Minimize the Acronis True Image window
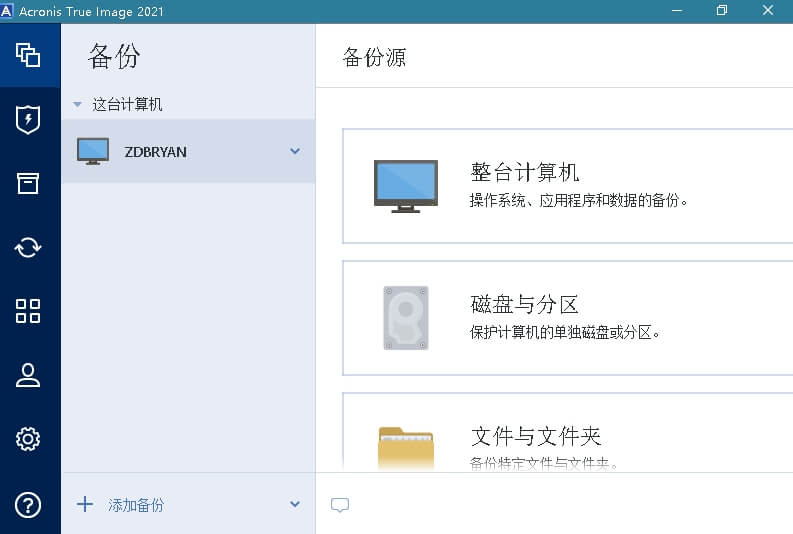Screen dimensions: 793x534 (677, 11)
